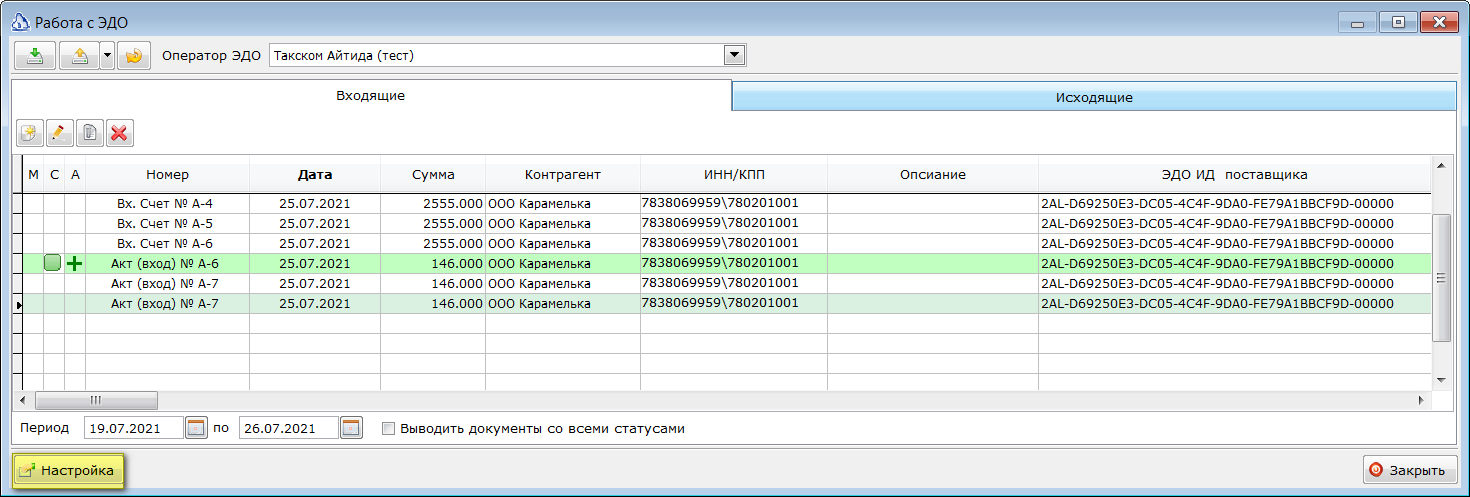Switch to the Входящие tab

point(370,96)
